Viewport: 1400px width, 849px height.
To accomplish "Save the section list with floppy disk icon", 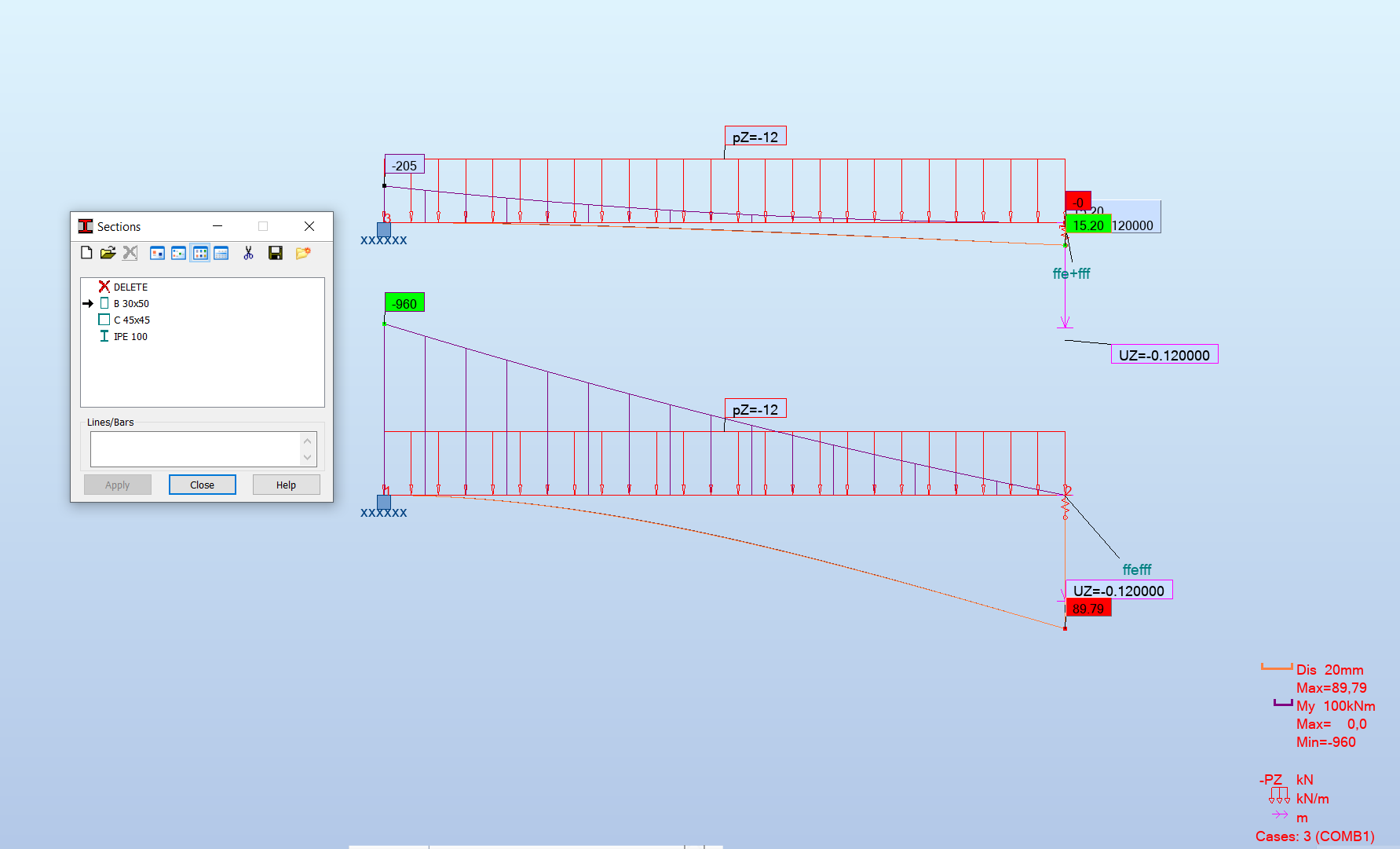I will pos(275,252).
